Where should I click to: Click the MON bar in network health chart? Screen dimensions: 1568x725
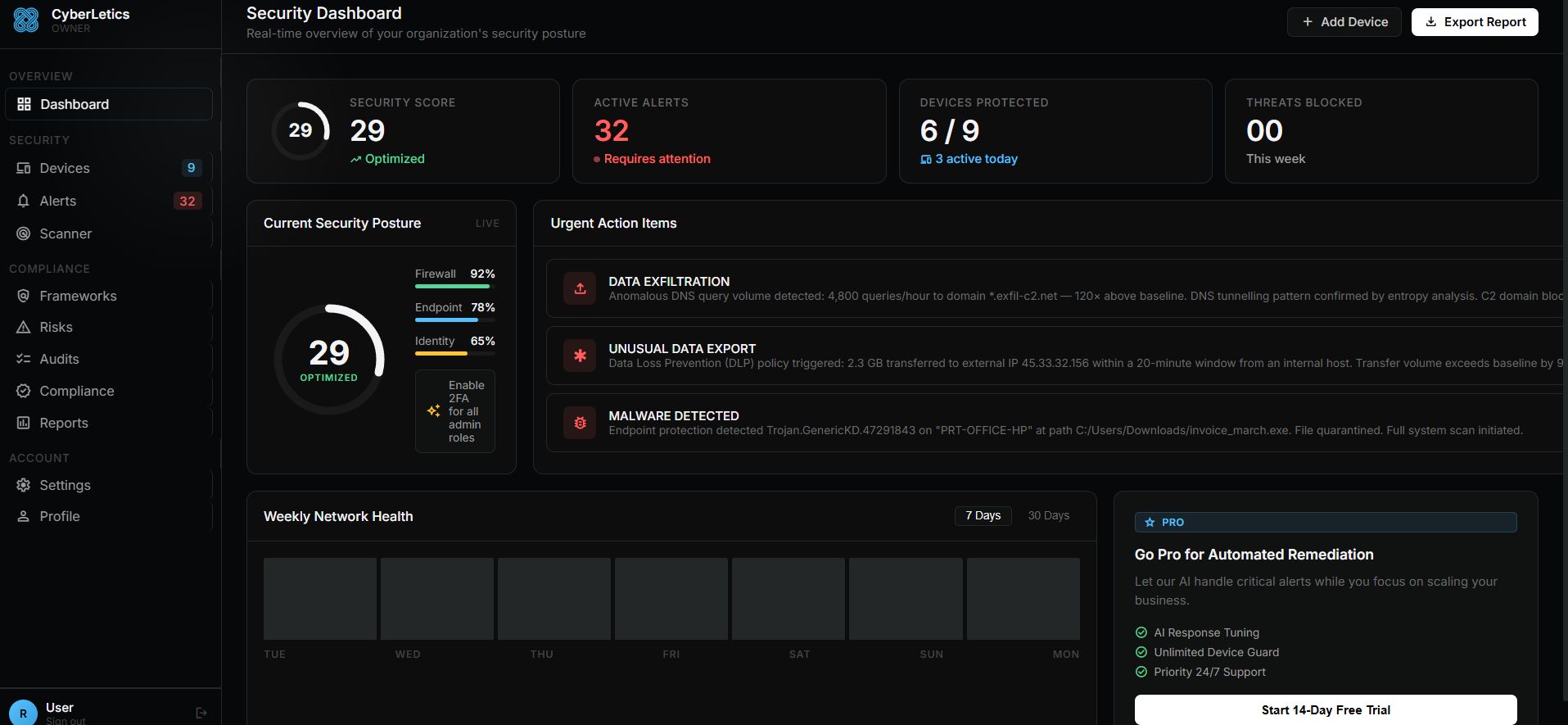point(1023,599)
